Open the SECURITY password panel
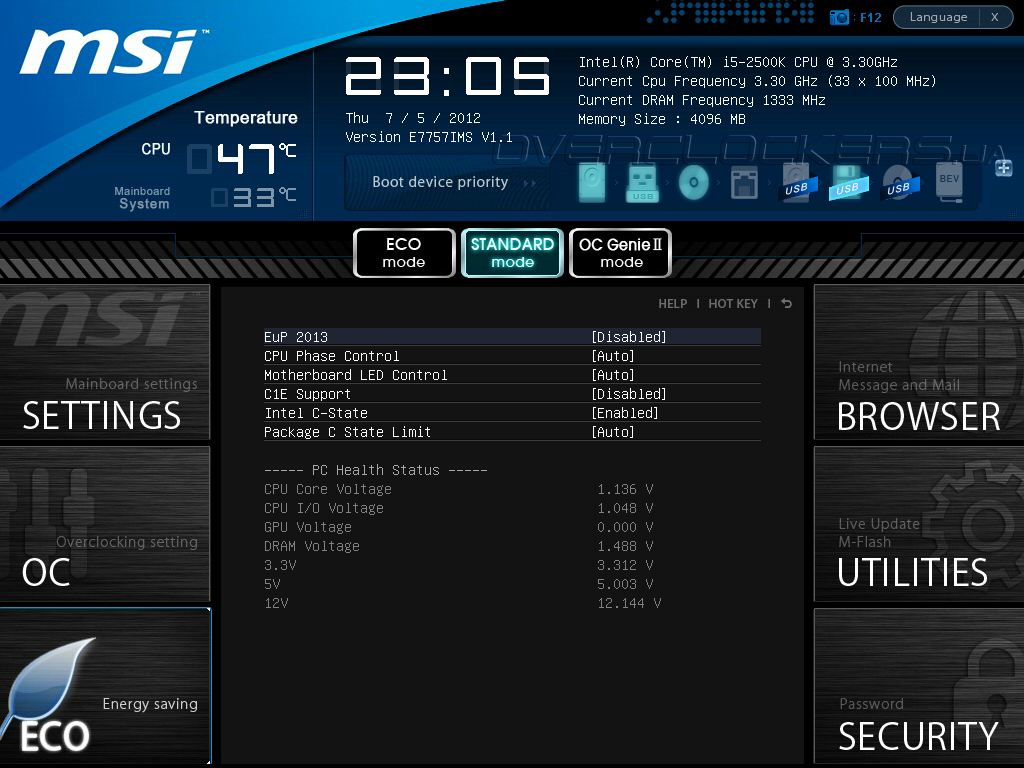This screenshot has height=768, width=1024. (919, 686)
